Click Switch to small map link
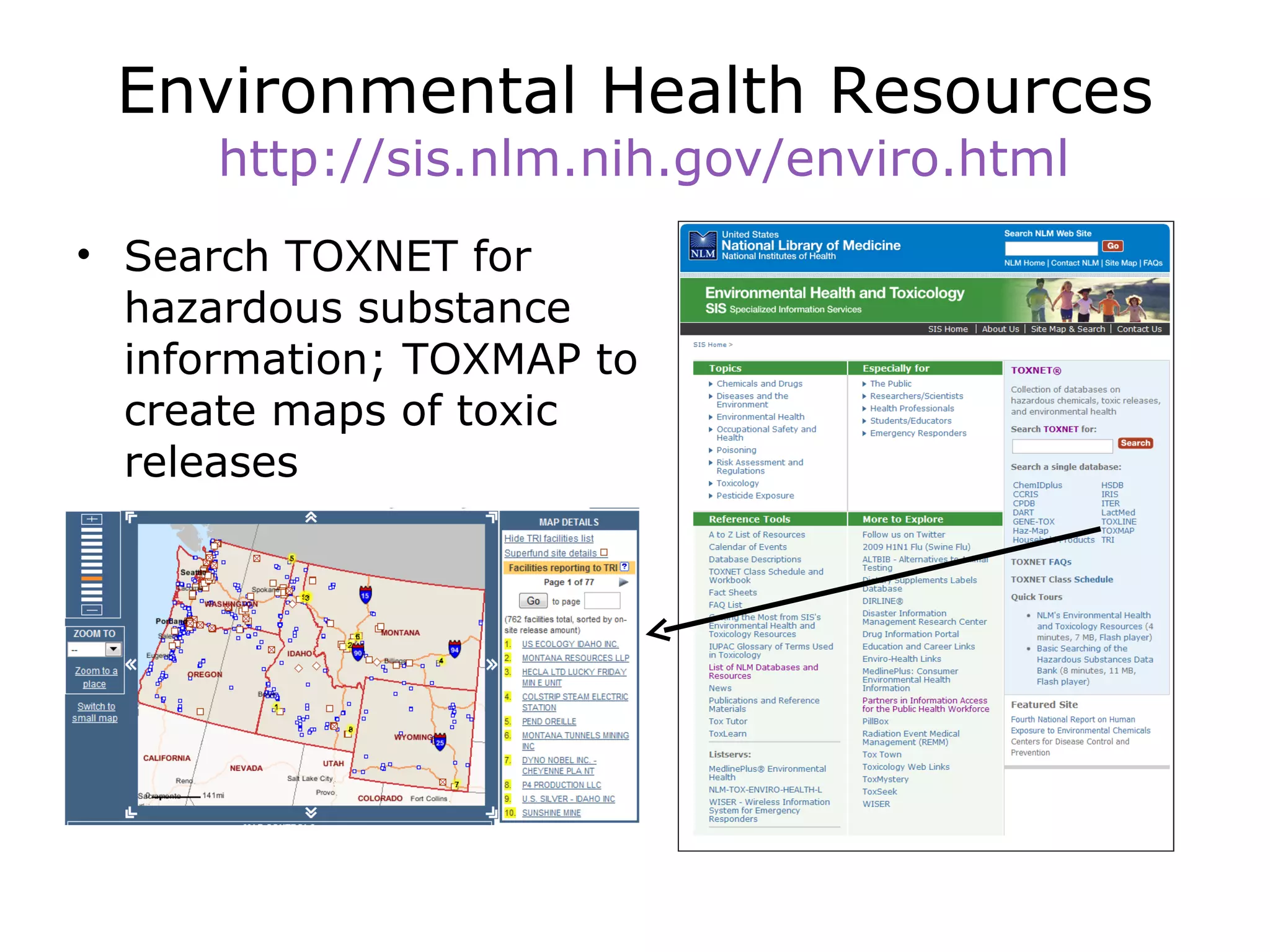Image resolution: width=1270 pixels, height=952 pixels. click(95, 712)
